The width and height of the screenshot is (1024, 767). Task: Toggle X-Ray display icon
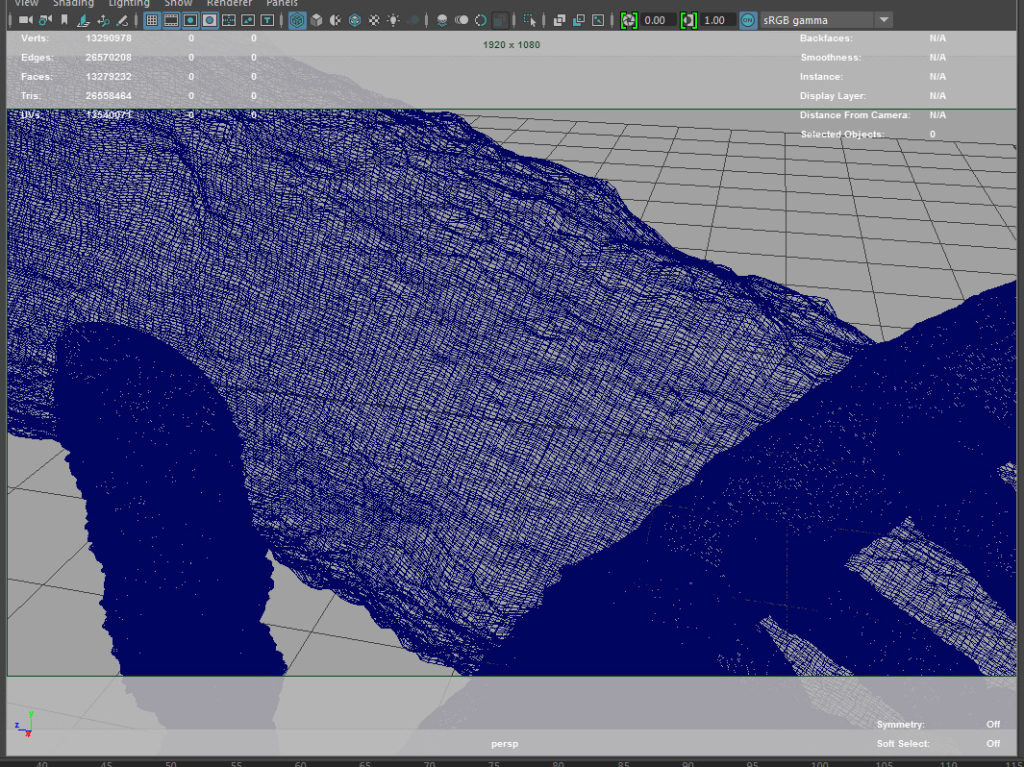point(559,20)
